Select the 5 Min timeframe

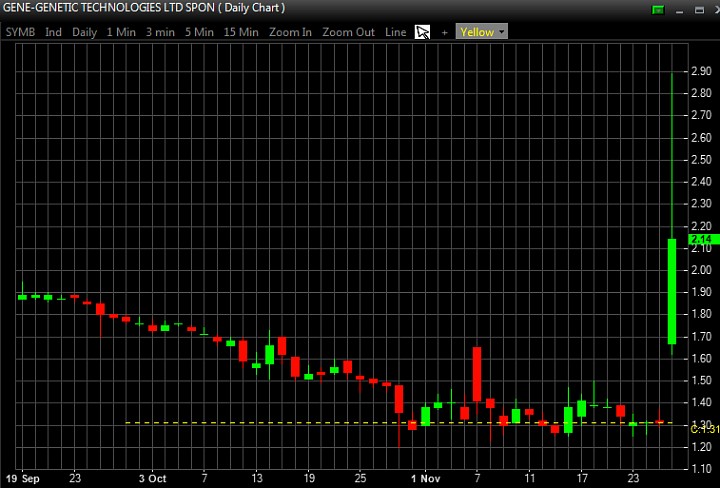pyautogui.click(x=199, y=32)
